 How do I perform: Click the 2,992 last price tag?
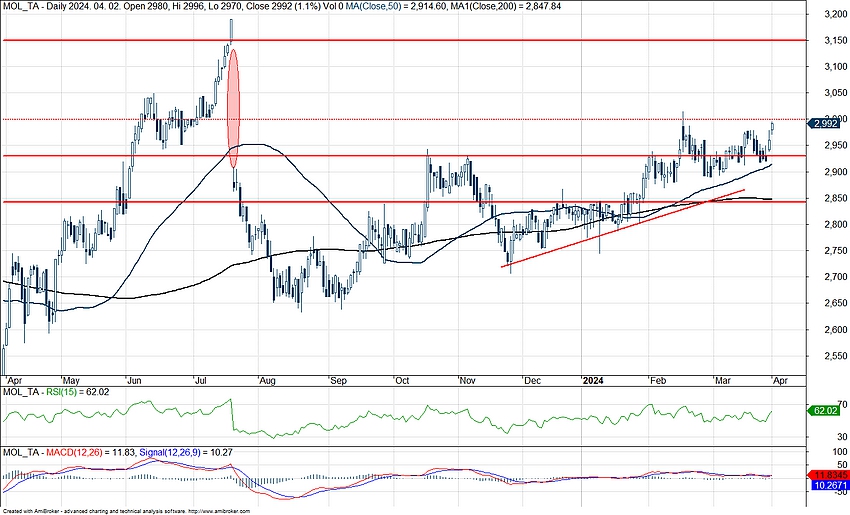pos(825,124)
